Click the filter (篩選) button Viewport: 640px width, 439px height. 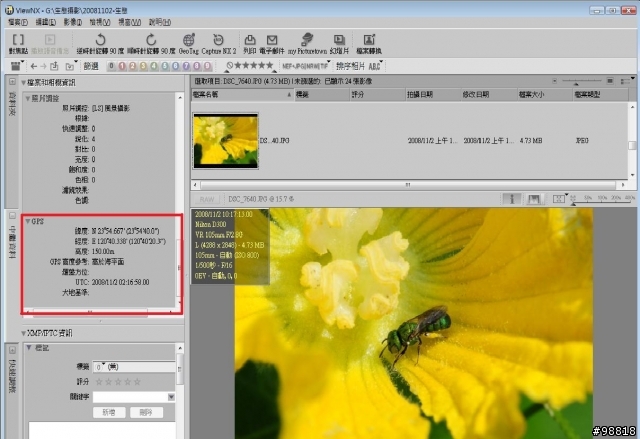point(91,66)
